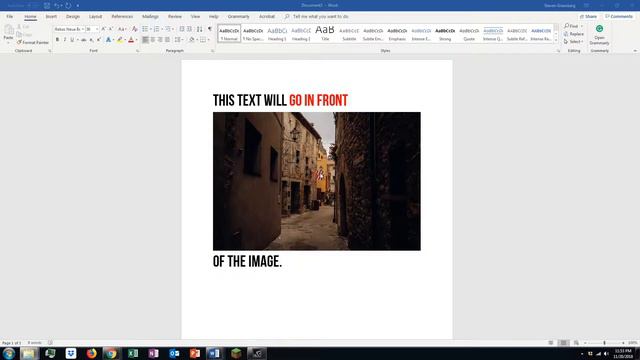The height and width of the screenshot is (360, 640).
Task: Open Line and Paragraph Spacing dropdown
Action: (179, 40)
